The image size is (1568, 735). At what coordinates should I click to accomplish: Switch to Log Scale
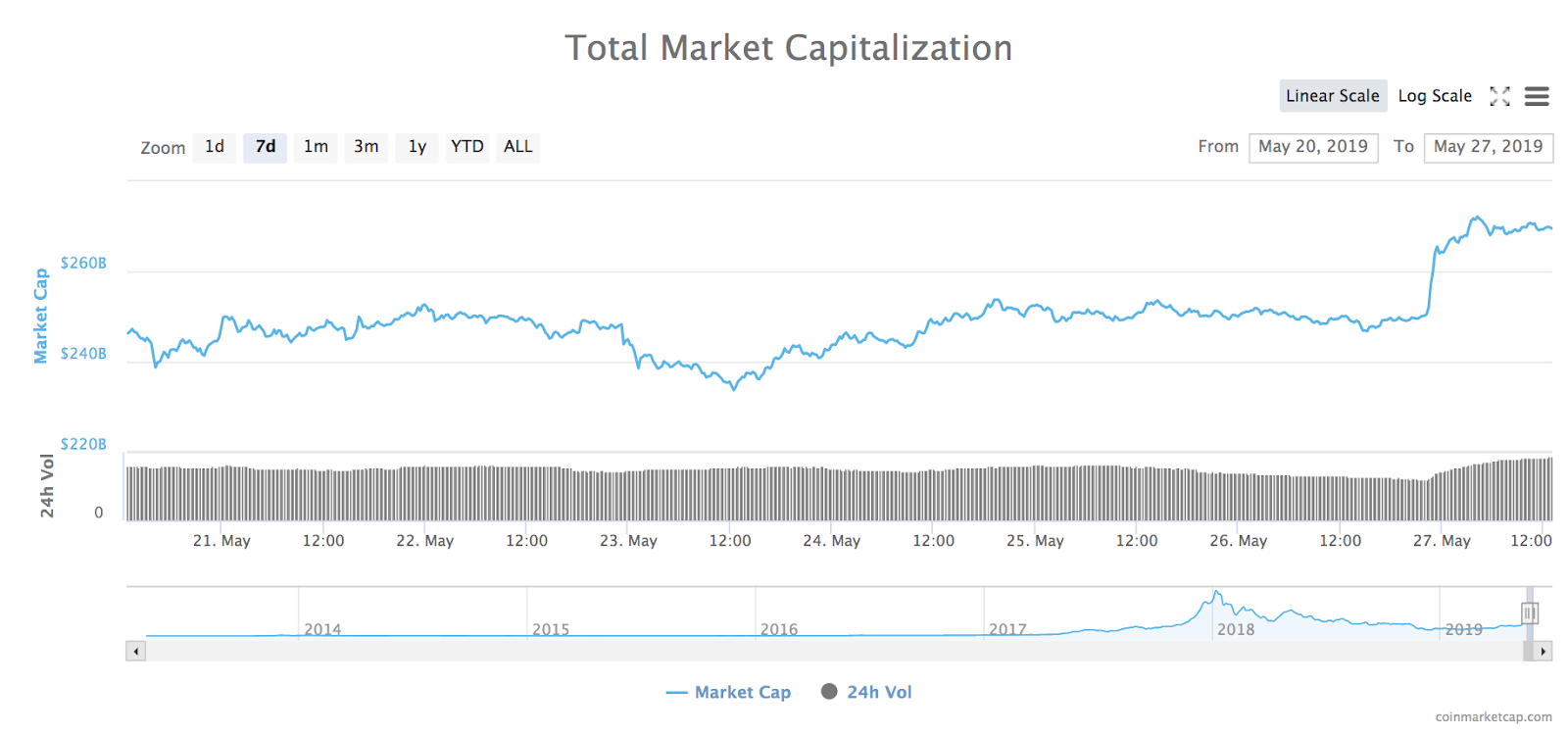point(1434,96)
